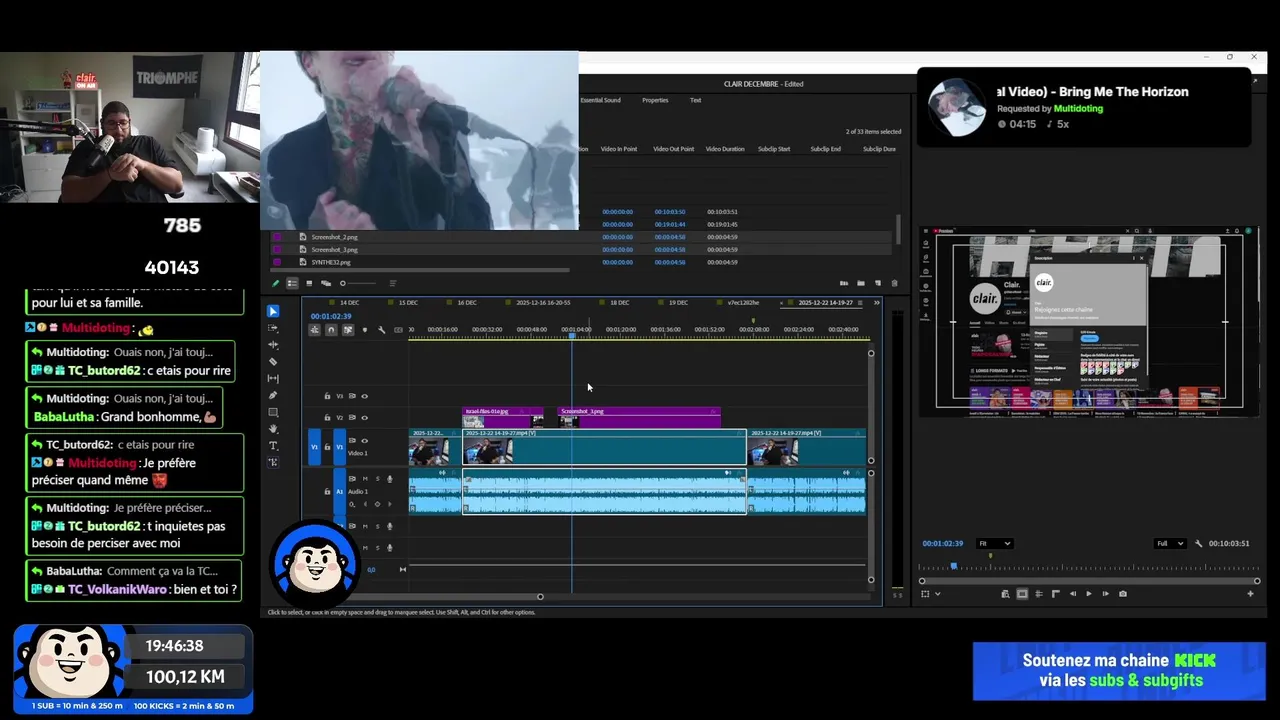1280x720 pixels.
Task: Select the Rectangle shape tool
Action: tap(273, 412)
